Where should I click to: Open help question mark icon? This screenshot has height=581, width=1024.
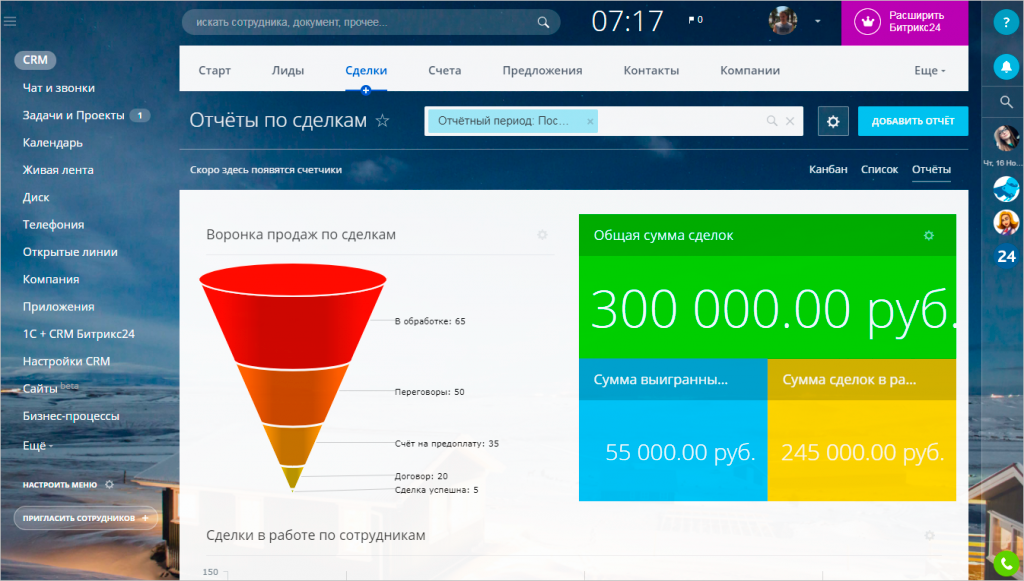click(1006, 22)
